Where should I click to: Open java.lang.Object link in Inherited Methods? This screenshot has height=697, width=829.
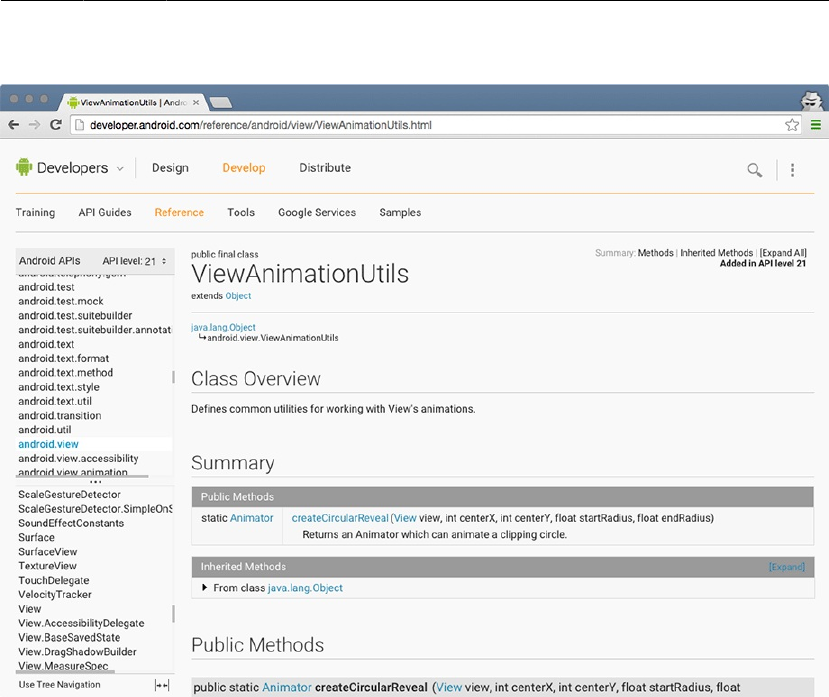305,588
